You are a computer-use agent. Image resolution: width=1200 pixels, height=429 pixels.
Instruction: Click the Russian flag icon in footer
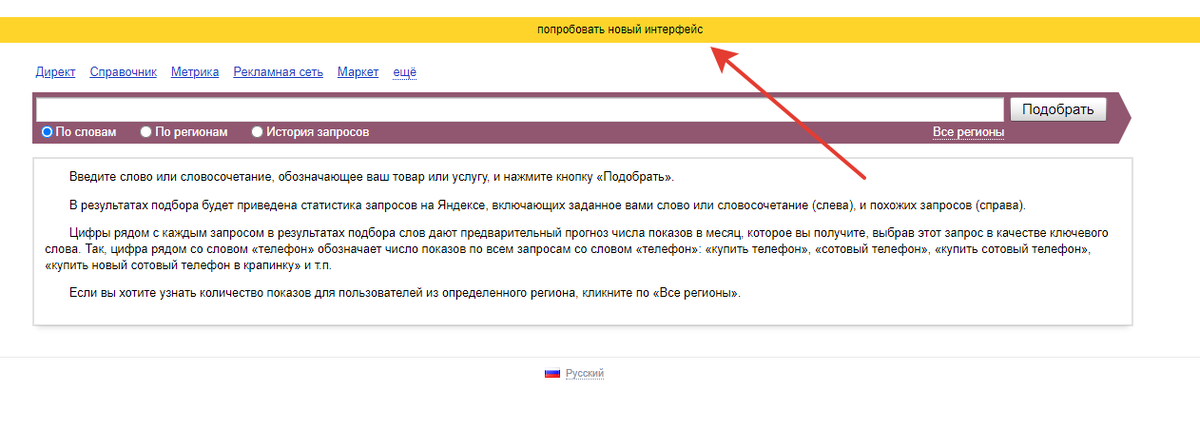tap(552, 373)
